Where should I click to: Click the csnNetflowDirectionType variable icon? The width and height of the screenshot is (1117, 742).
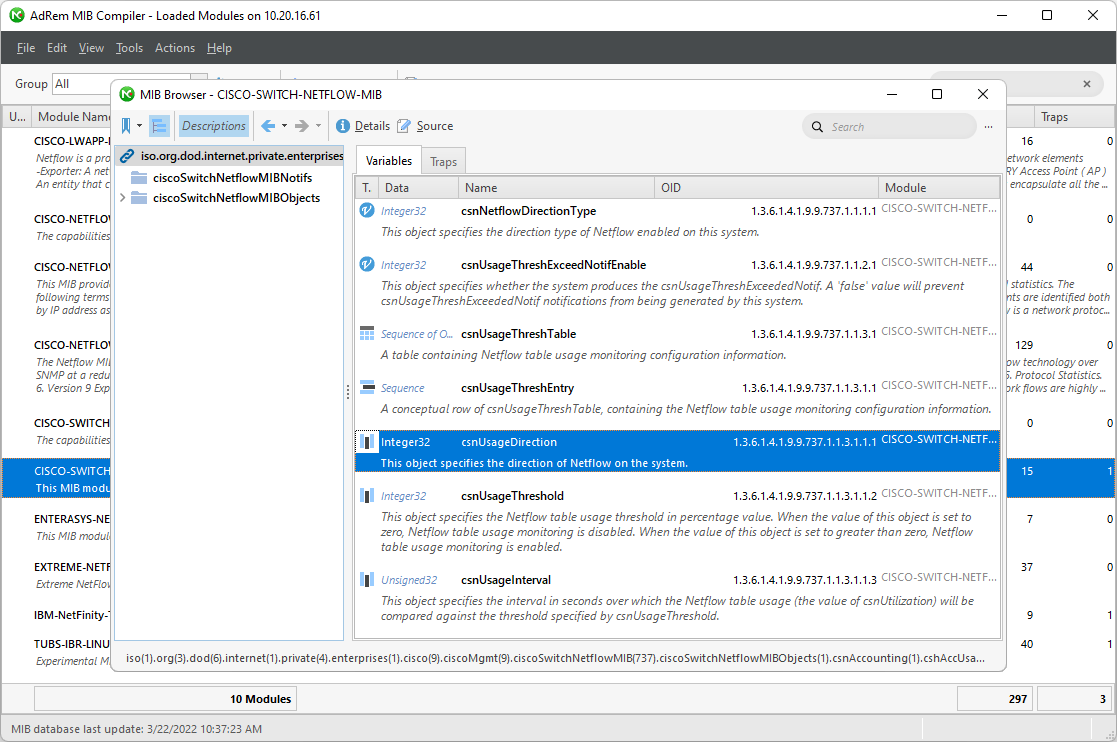tap(367, 211)
